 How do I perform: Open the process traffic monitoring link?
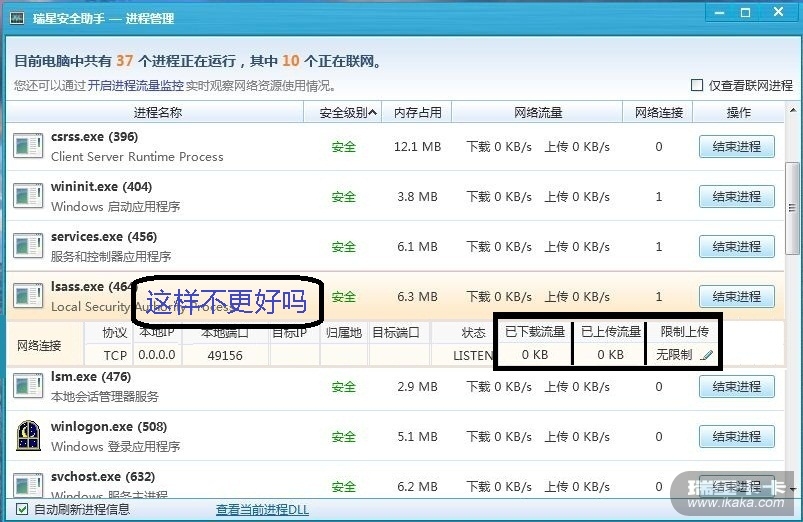pyautogui.click(x=136, y=85)
